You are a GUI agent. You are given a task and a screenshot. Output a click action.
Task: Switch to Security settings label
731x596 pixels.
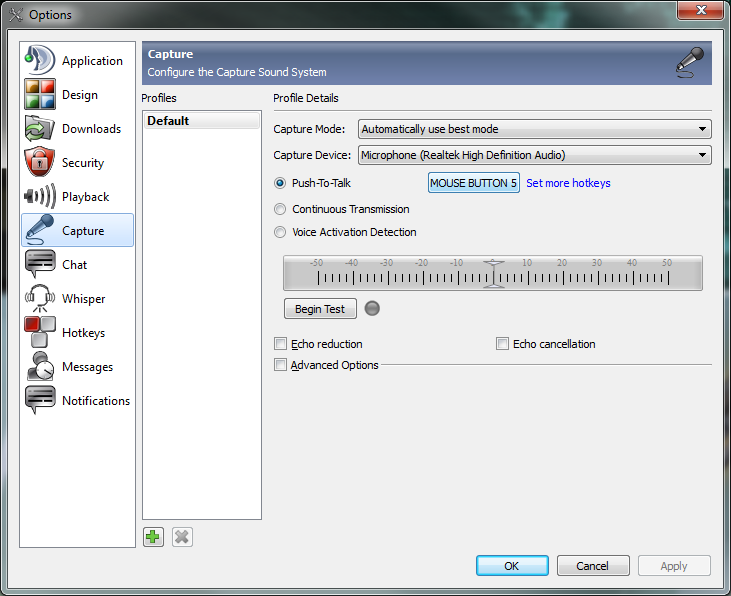[83, 163]
